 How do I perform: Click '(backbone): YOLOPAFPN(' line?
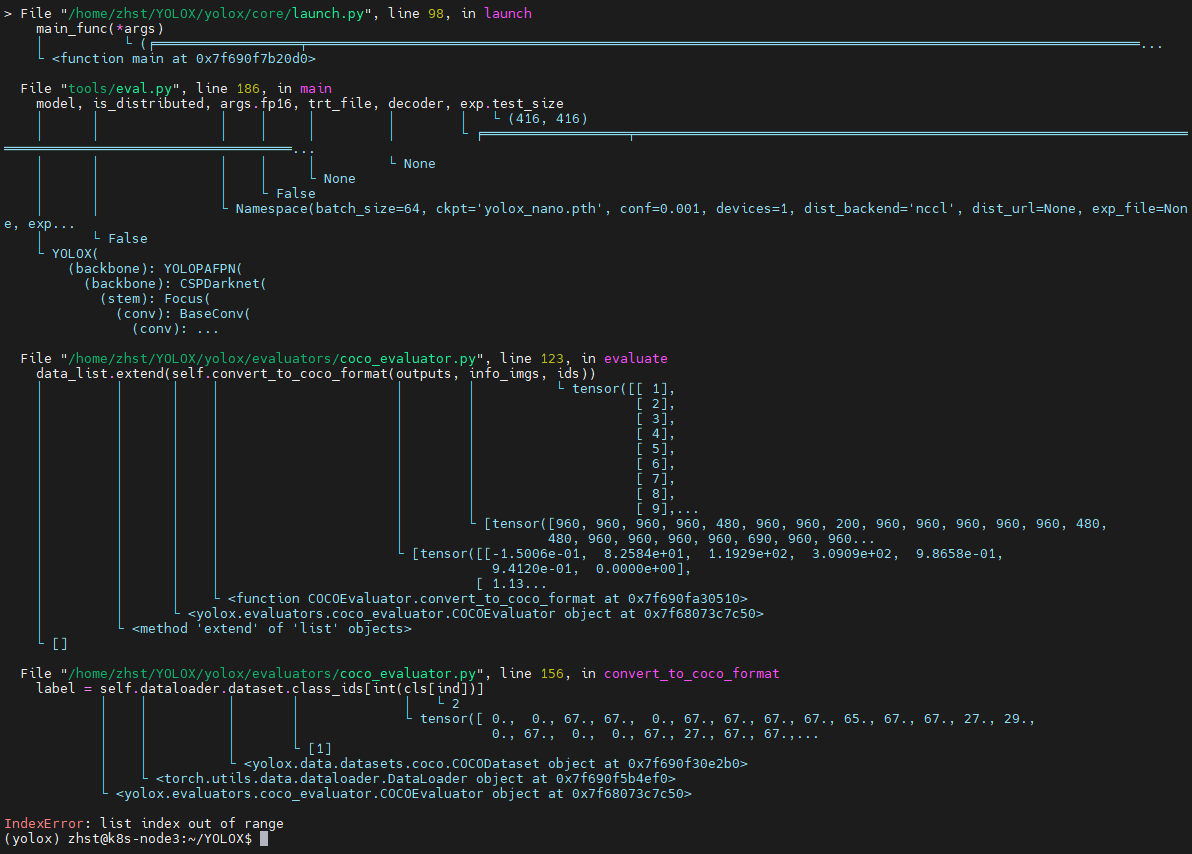pos(155,268)
